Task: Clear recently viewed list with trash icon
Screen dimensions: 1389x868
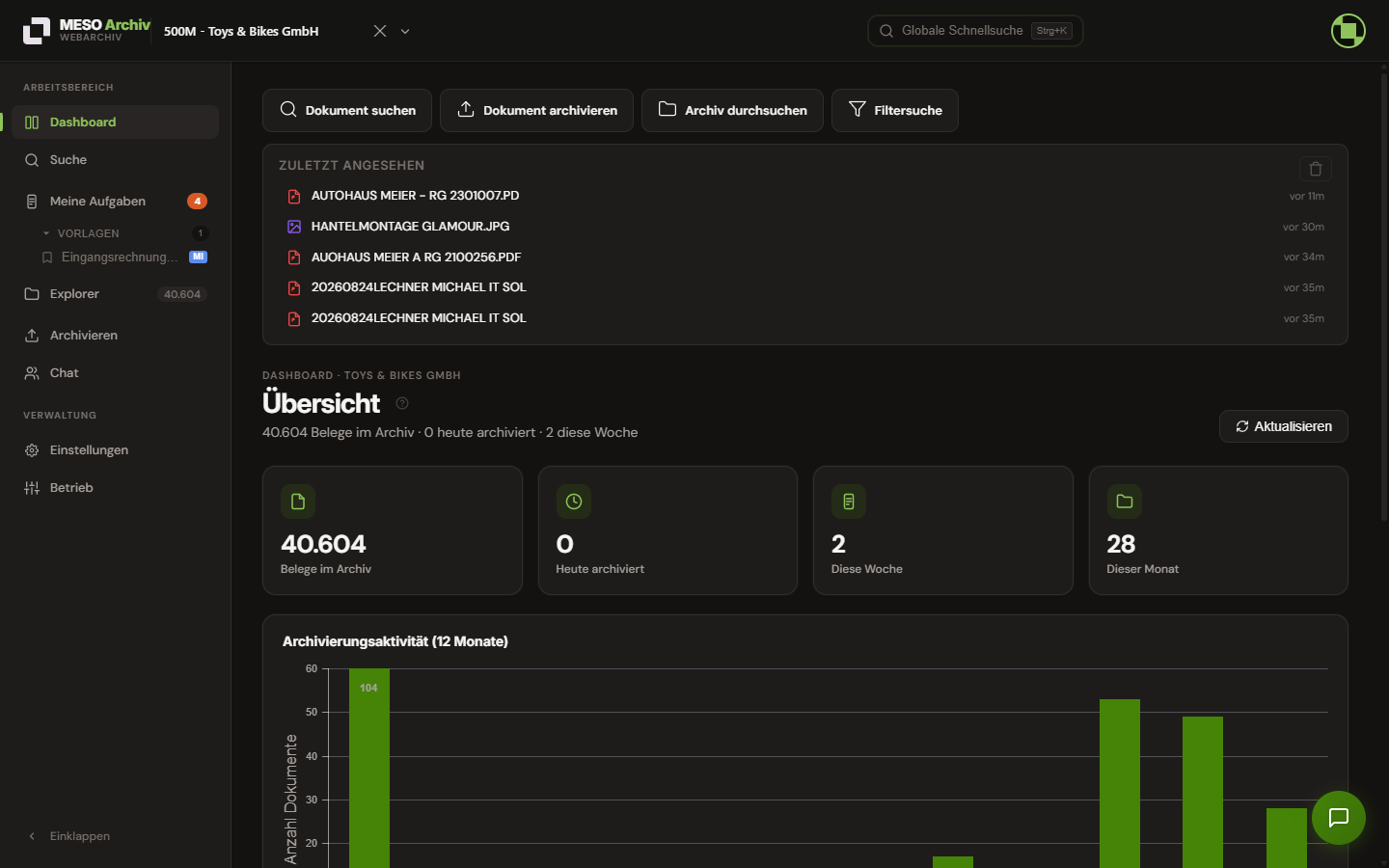Action: 1316,169
